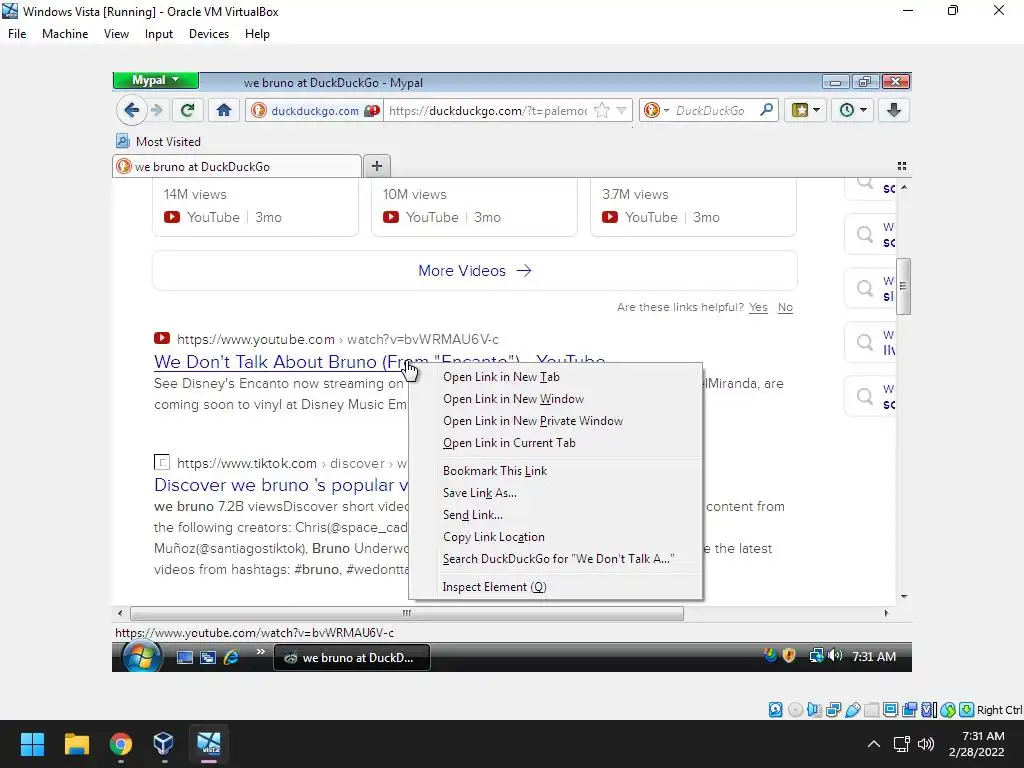Click VirtualBox USB status icon
1024x768 pixels.
coord(852,710)
